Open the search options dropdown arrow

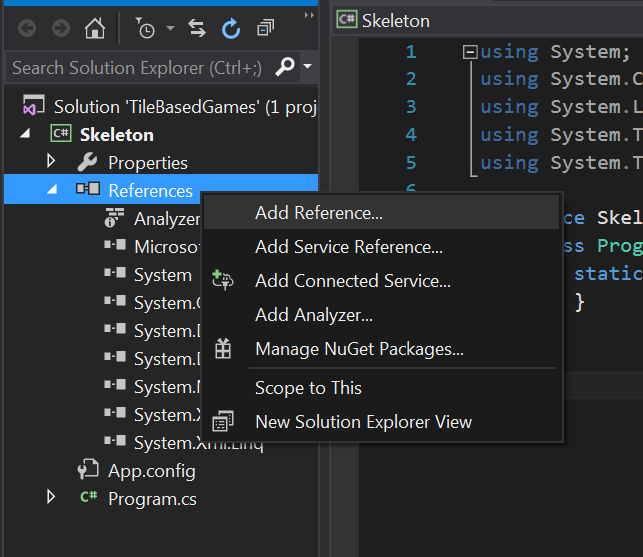308,66
